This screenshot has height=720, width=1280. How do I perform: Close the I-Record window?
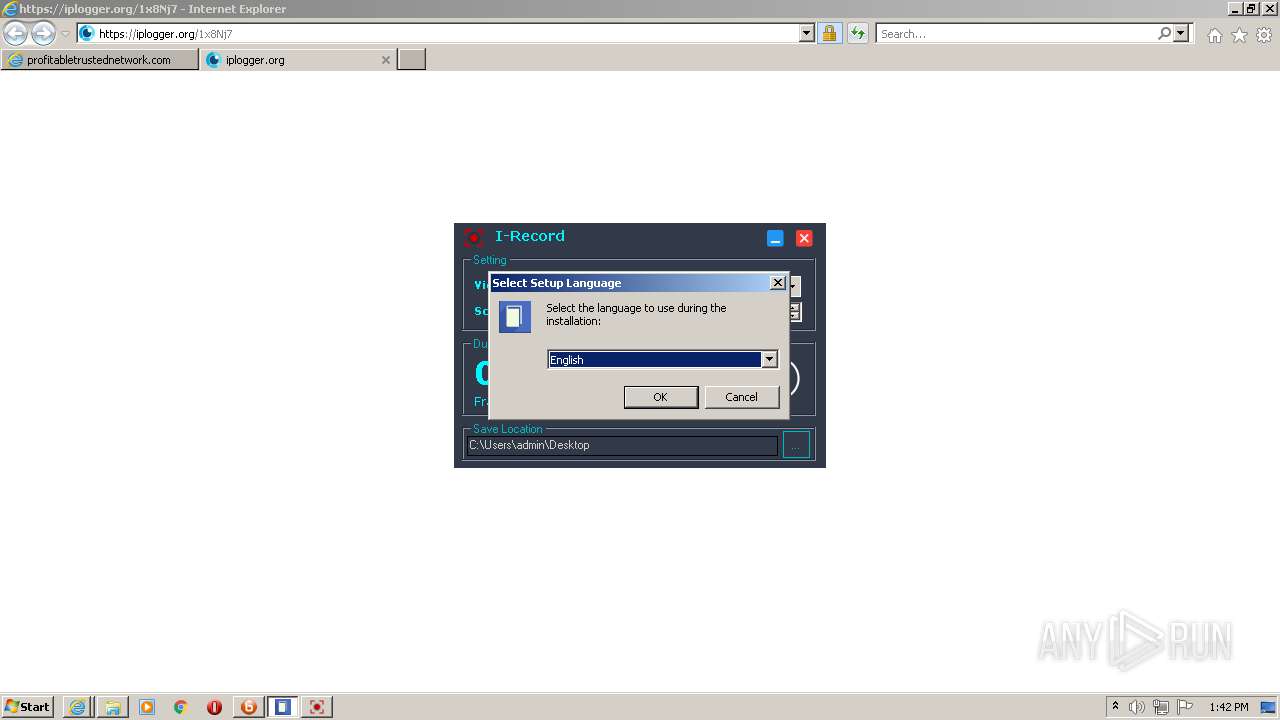804,238
